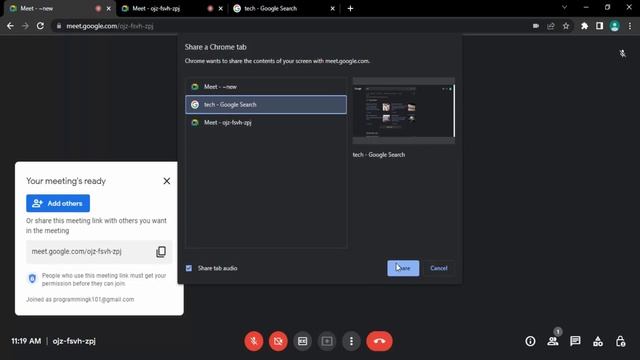Close the 'Meet - ojz-fsvh-zpj' browser tab
The height and width of the screenshot is (360, 640).
click(220, 8)
